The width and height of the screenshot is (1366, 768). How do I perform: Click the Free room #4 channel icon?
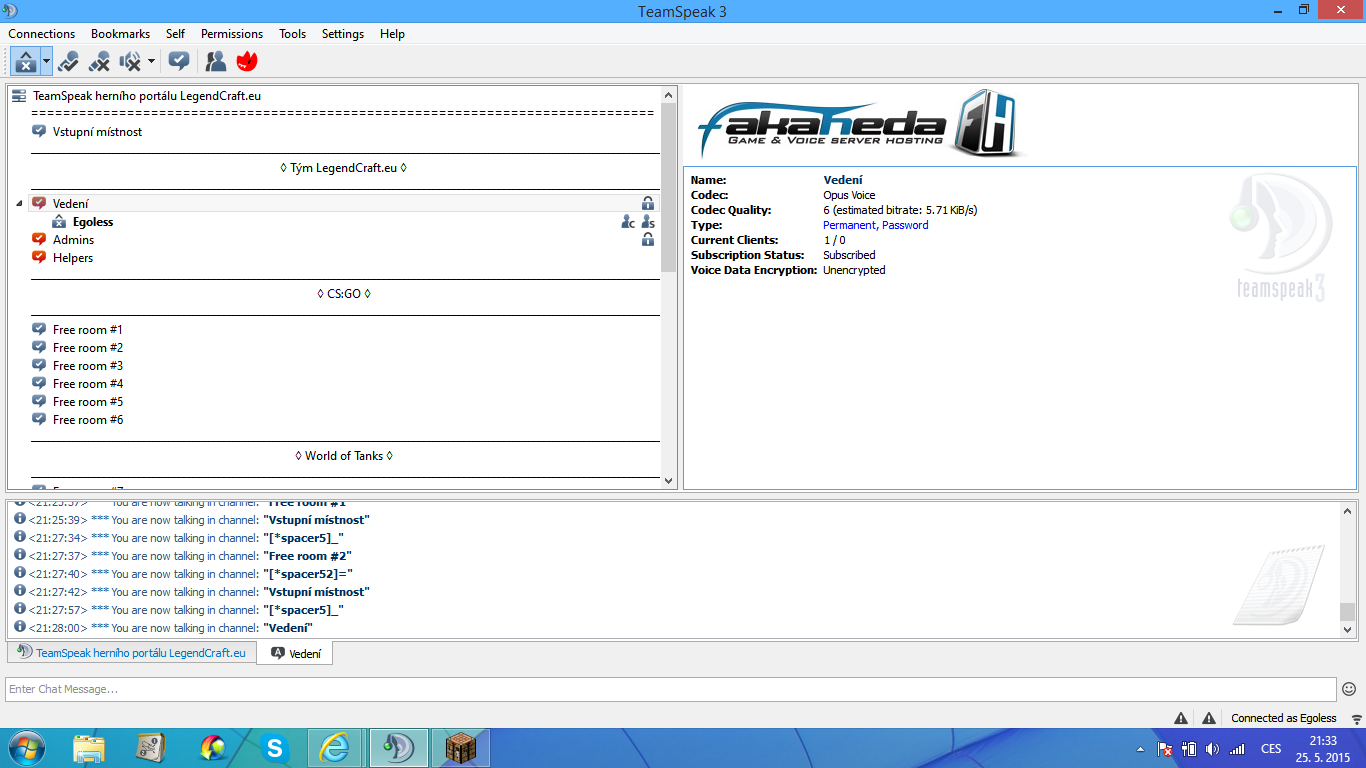coord(39,383)
